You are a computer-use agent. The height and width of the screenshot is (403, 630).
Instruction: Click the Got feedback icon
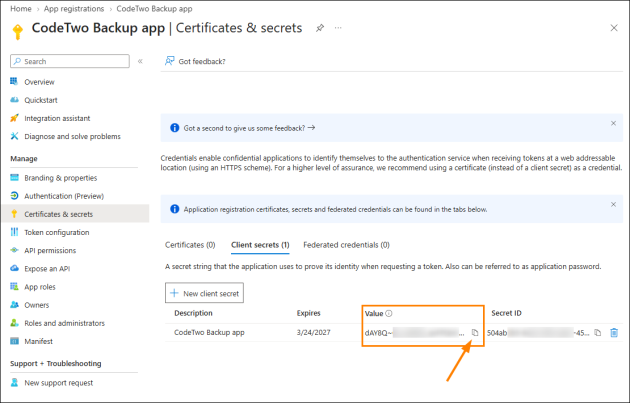170,61
